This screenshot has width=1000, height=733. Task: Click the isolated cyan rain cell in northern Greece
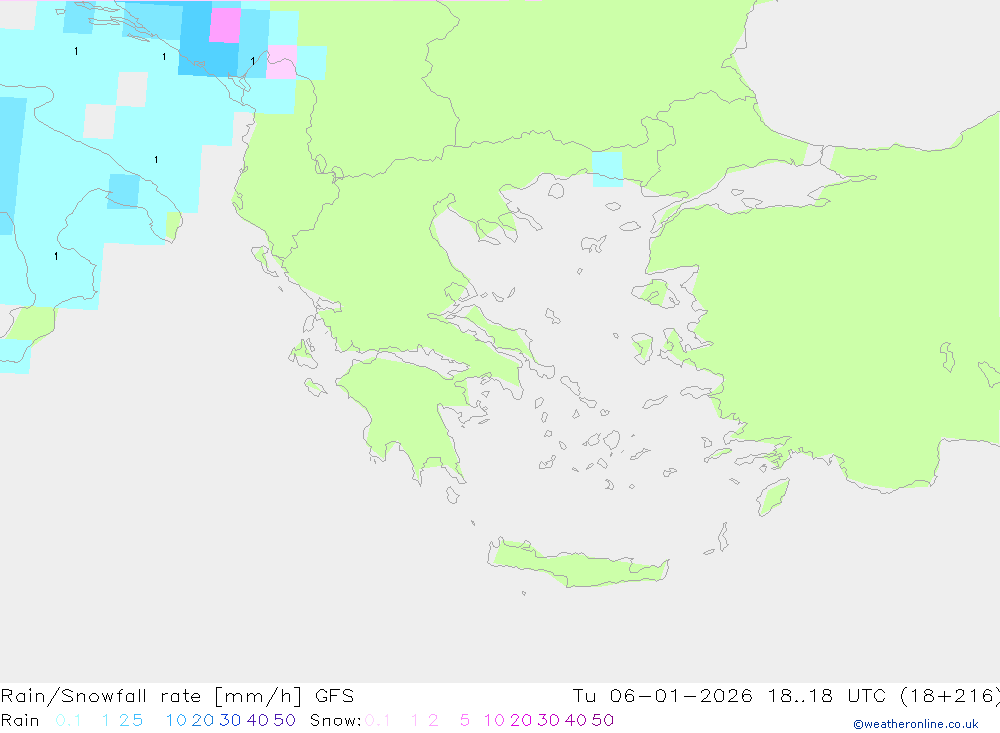607,169
